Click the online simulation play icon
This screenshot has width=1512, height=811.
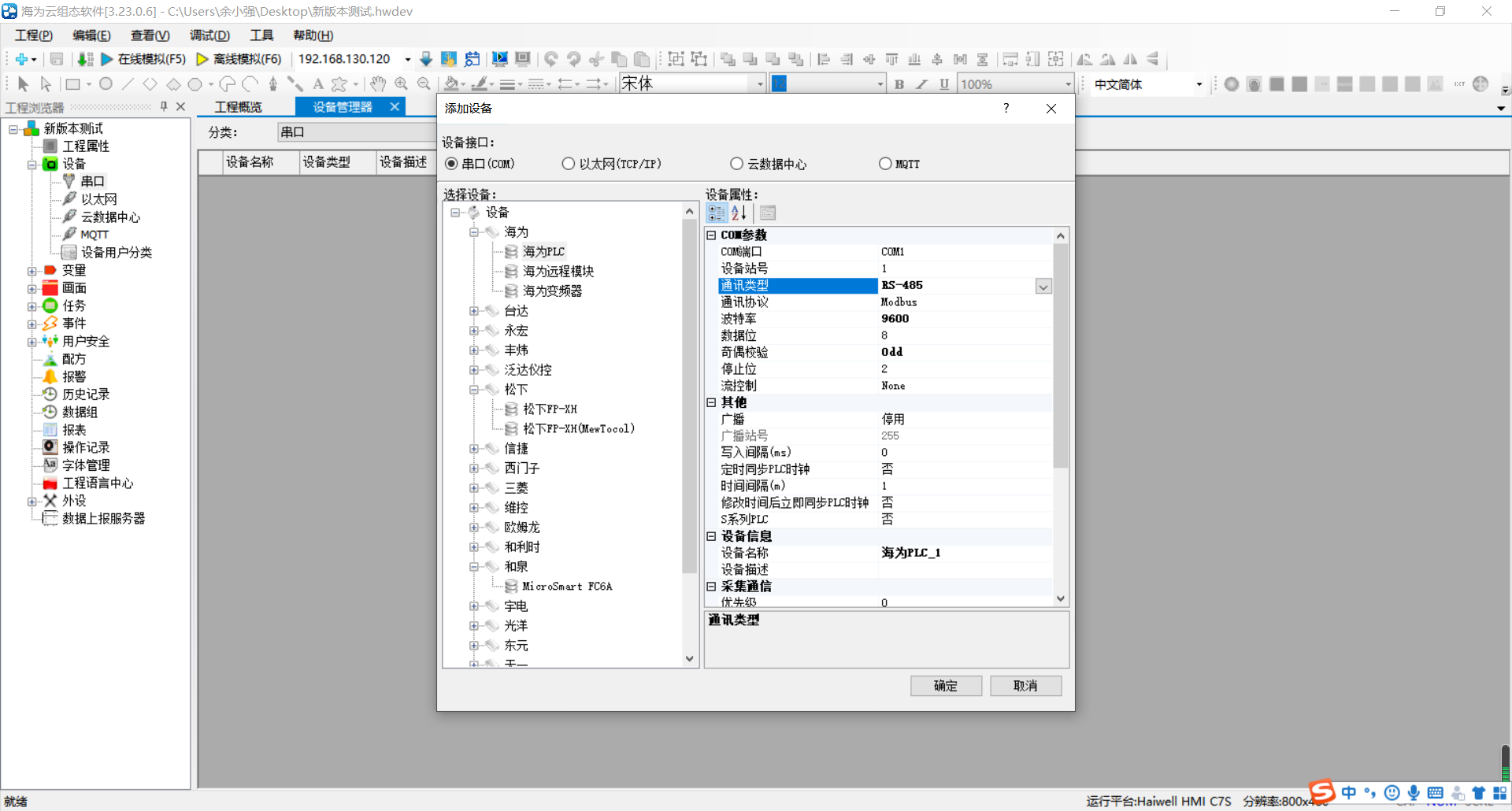[x=107, y=59]
